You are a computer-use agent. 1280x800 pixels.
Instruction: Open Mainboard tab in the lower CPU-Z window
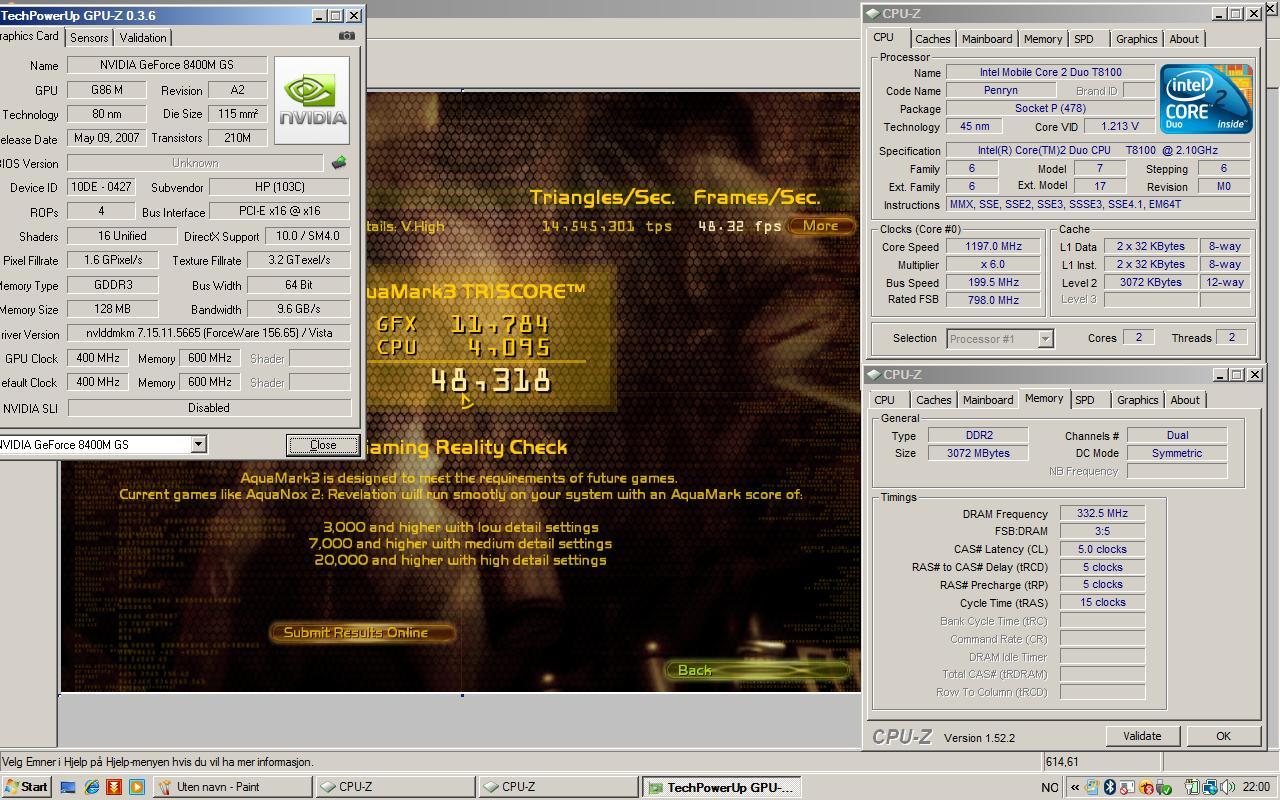(x=987, y=400)
